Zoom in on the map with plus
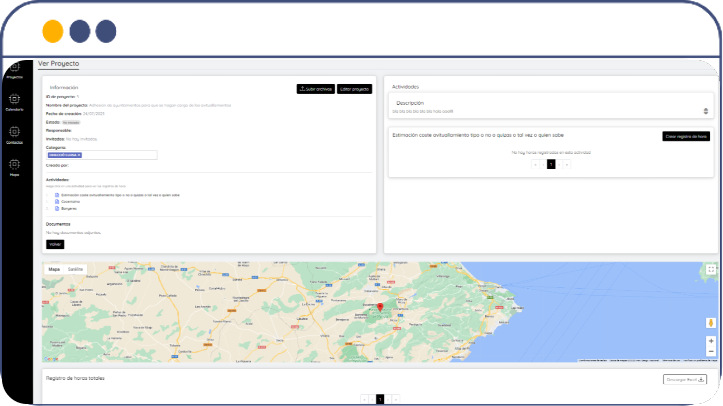 [711, 341]
